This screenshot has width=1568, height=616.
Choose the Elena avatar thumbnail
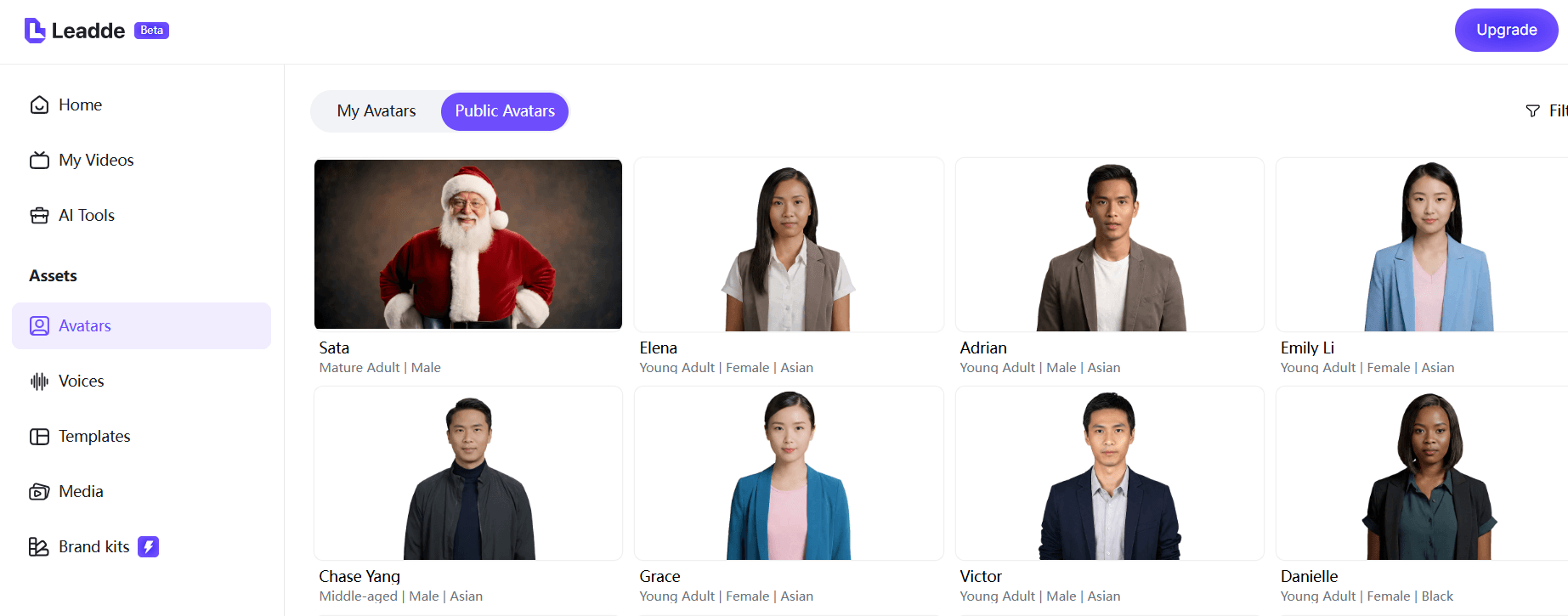789,245
